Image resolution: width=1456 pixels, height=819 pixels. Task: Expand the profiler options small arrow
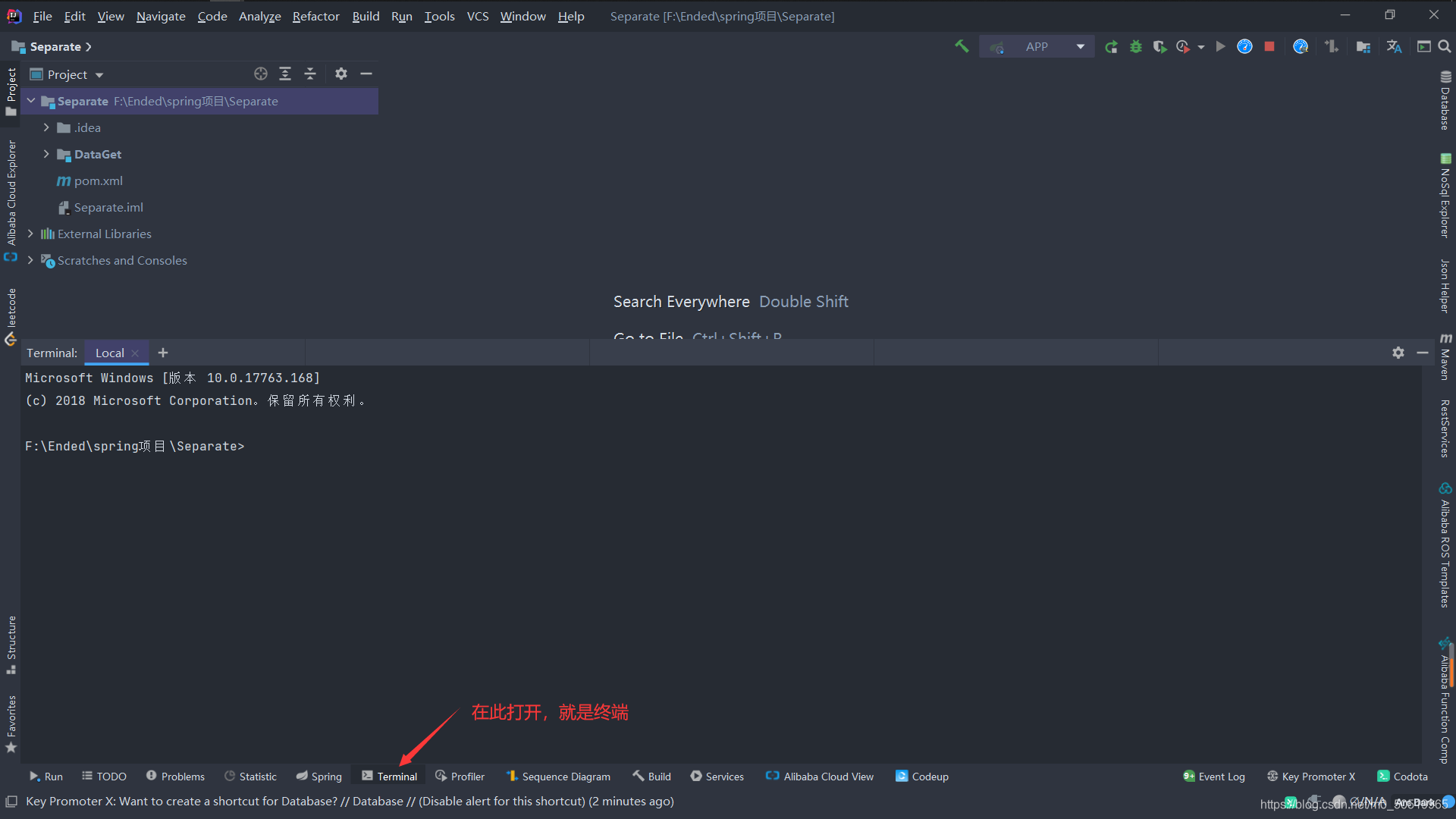pyautogui.click(x=1201, y=47)
